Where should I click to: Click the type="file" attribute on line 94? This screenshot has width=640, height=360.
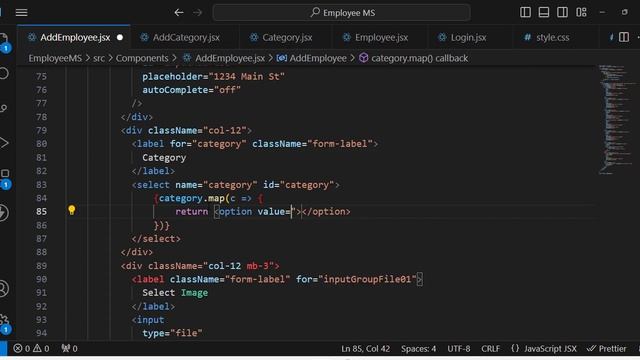172,333
